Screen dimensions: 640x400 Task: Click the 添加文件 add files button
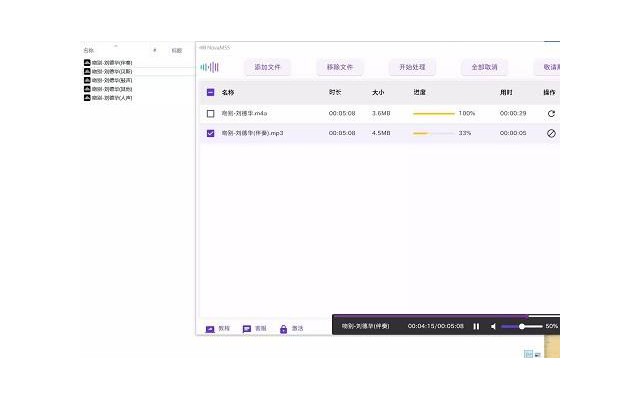[x=267, y=67]
